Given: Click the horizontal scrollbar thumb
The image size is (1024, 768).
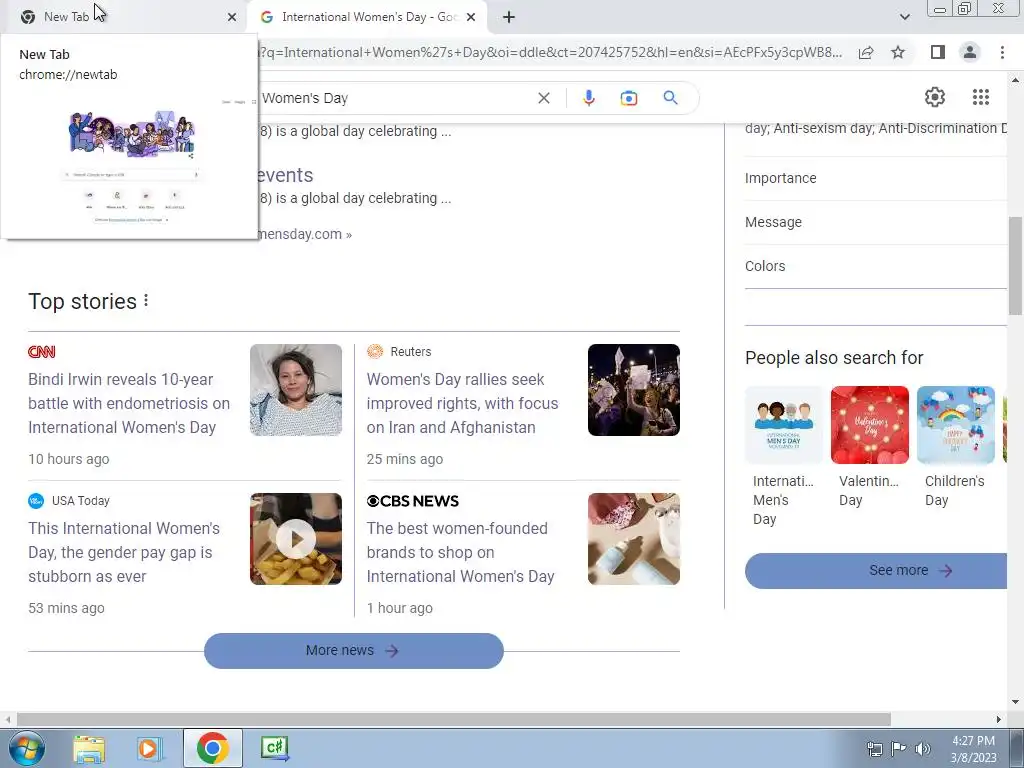Looking at the screenshot, I should coord(453,719).
